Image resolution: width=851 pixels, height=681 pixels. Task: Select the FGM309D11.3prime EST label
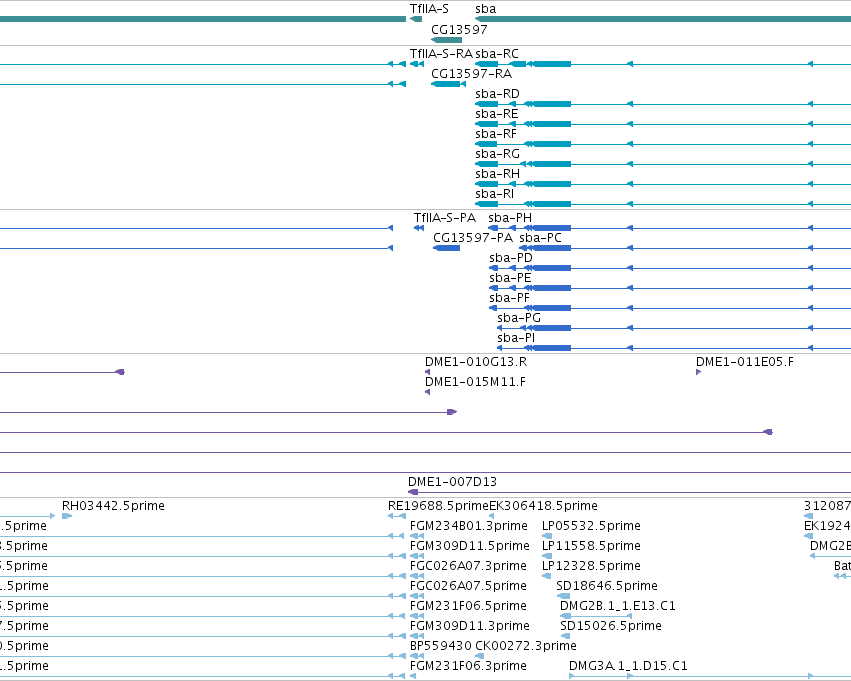(x=469, y=626)
